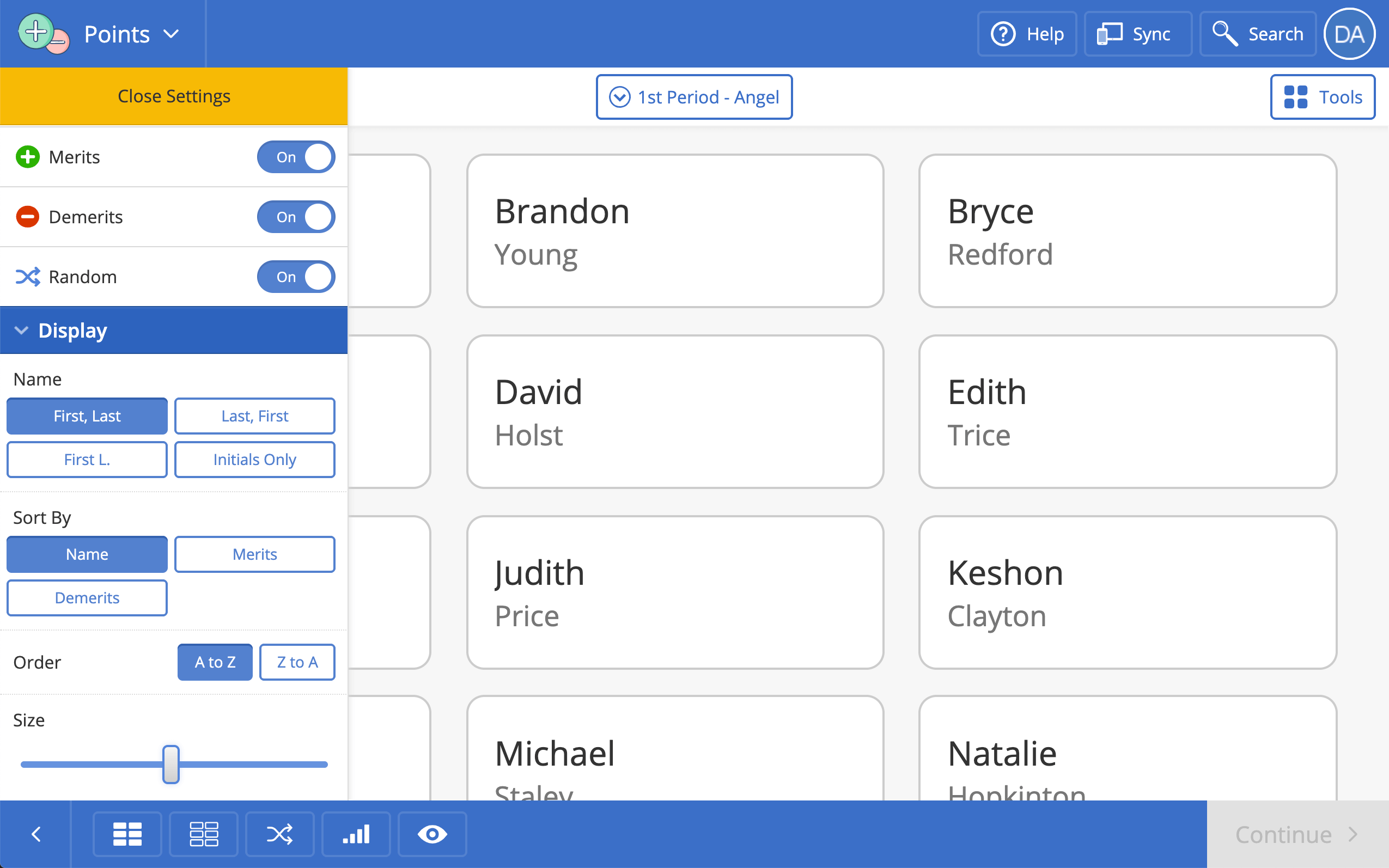Select the Last, First name format
This screenshot has height=868, width=1389.
[254, 415]
